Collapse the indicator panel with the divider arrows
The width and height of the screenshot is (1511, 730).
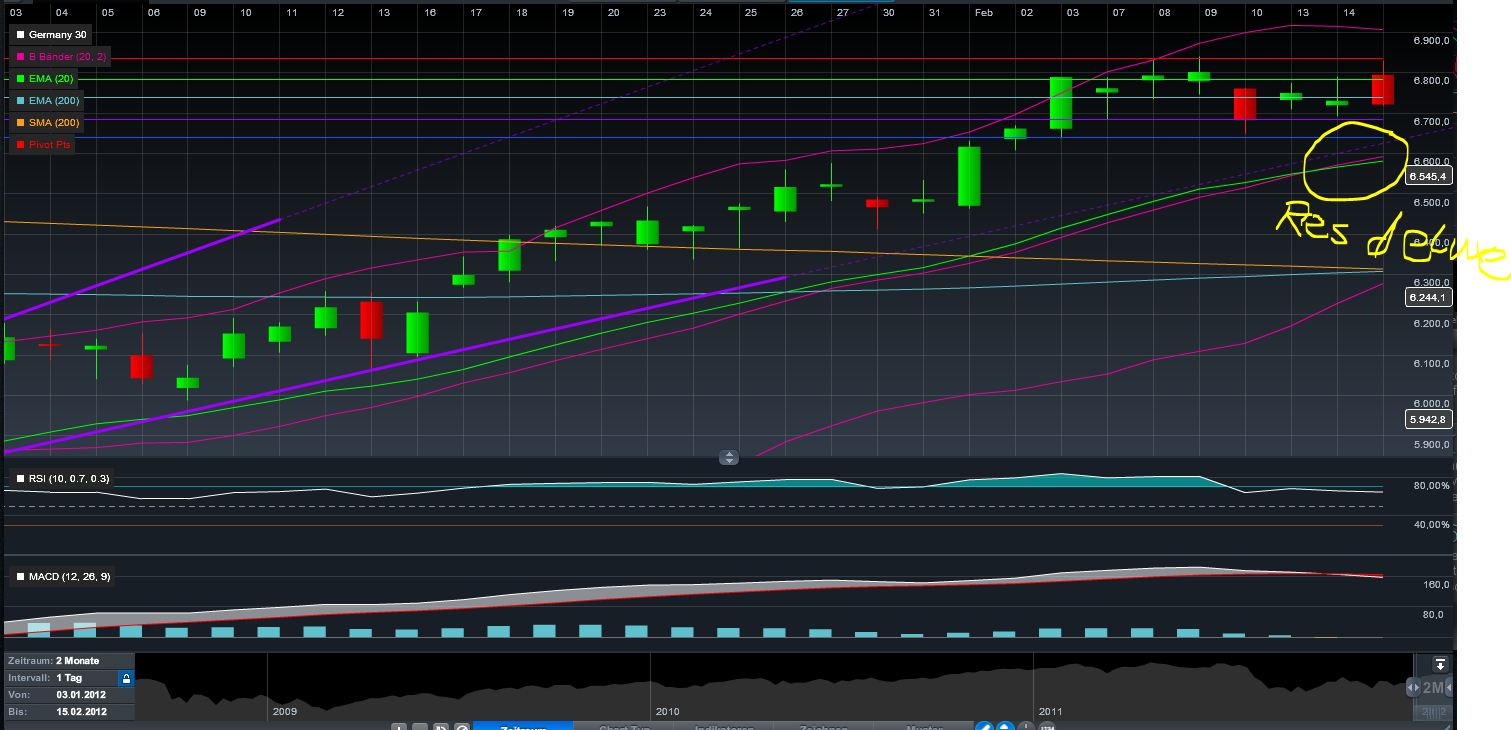[729, 458]
